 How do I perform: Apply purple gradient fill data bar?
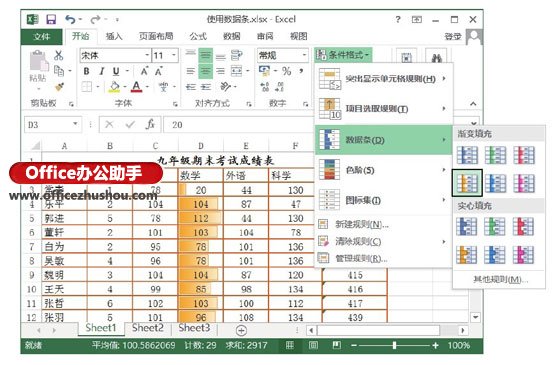(524, 183)
